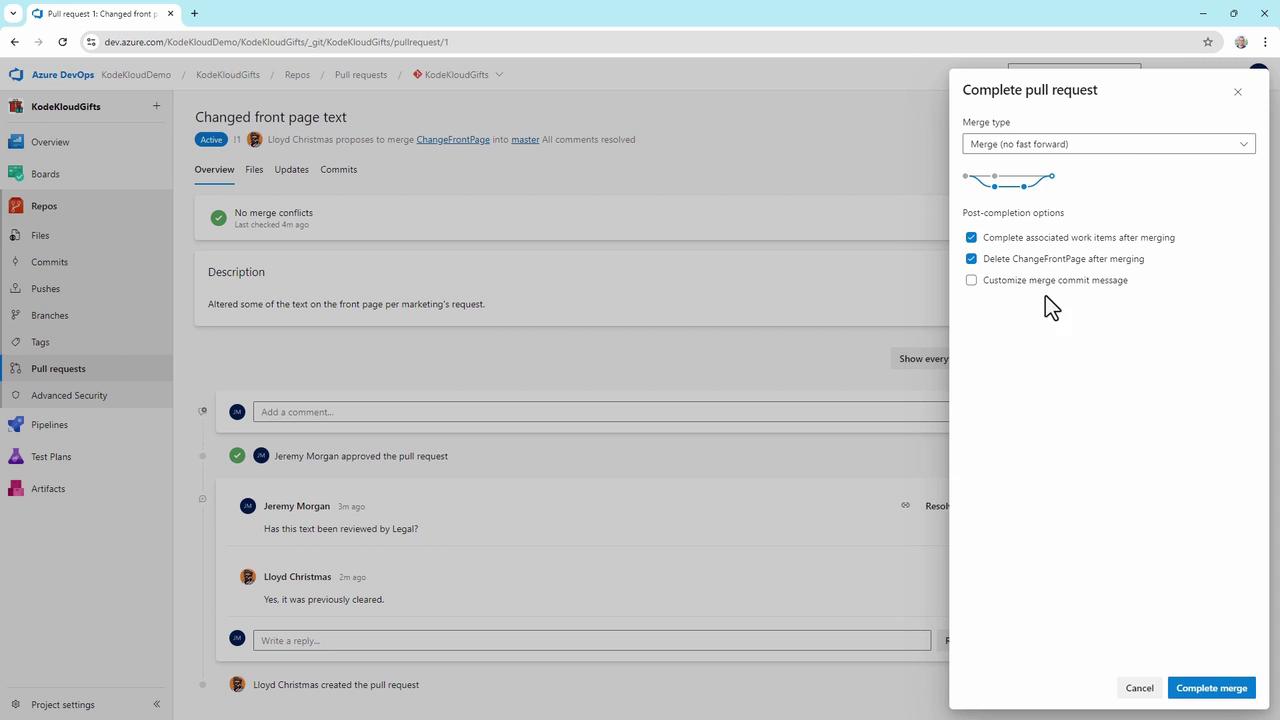Open Pushes in the left sidebar
The image size is (1280, 720).
(x=45, y=289)
